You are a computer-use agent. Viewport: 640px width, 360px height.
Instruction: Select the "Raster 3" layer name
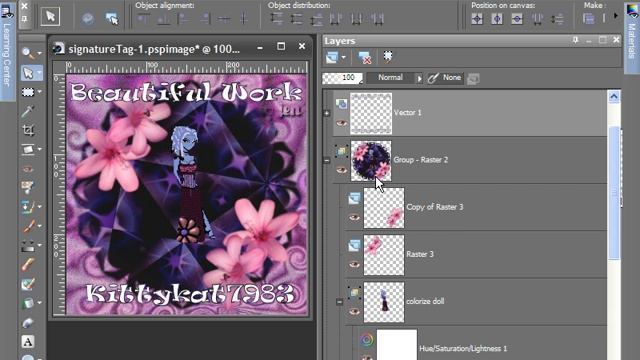pyautogui.click(x=420, y=254)
